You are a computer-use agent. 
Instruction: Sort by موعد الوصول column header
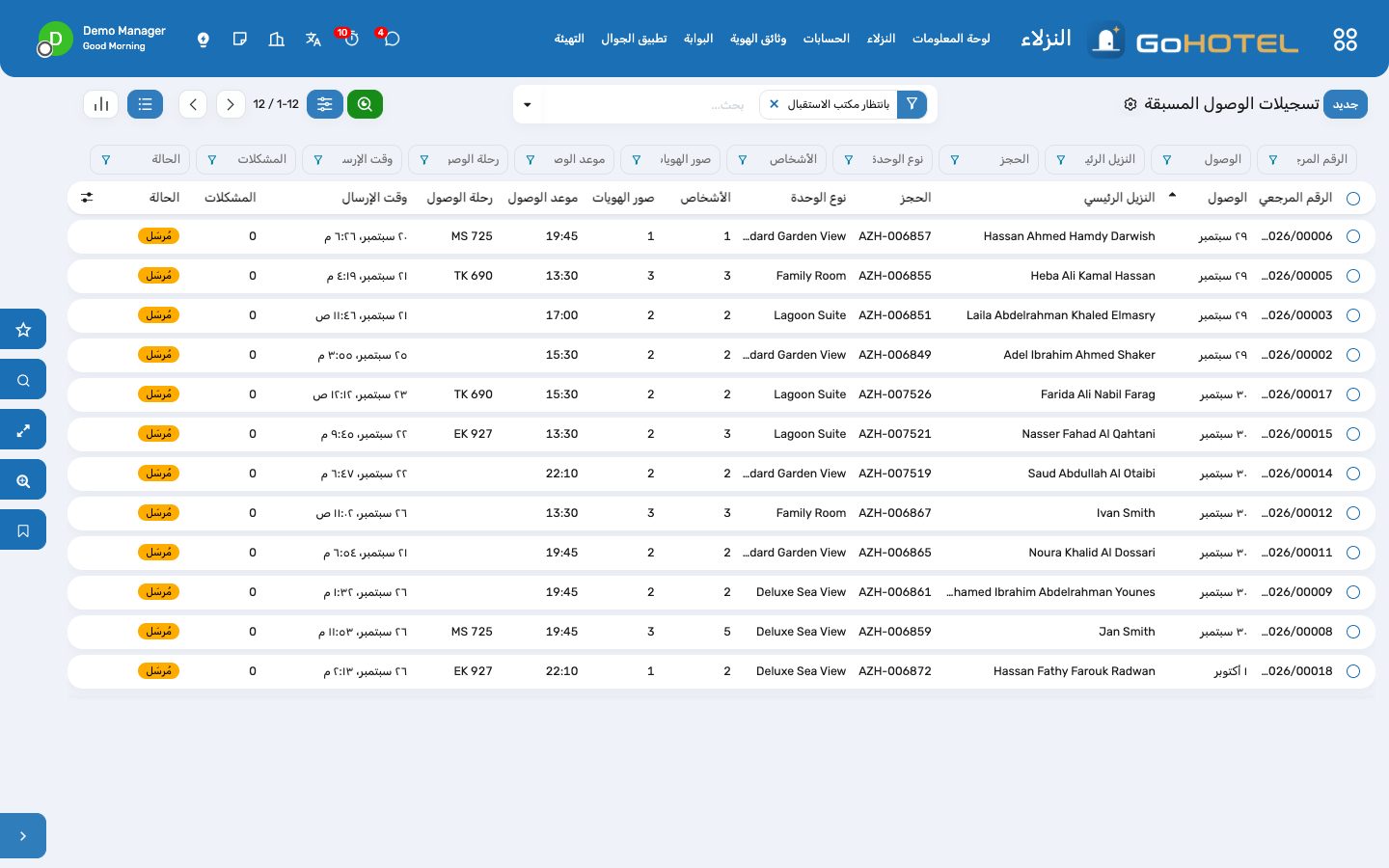[x=543, y=198]
